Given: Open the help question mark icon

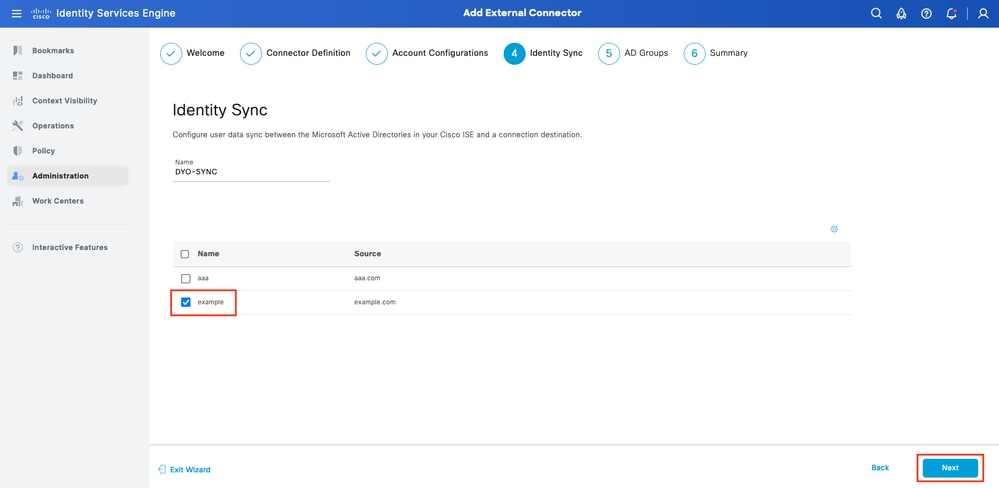Looking at the screenshot, I should tap(926, 13).
